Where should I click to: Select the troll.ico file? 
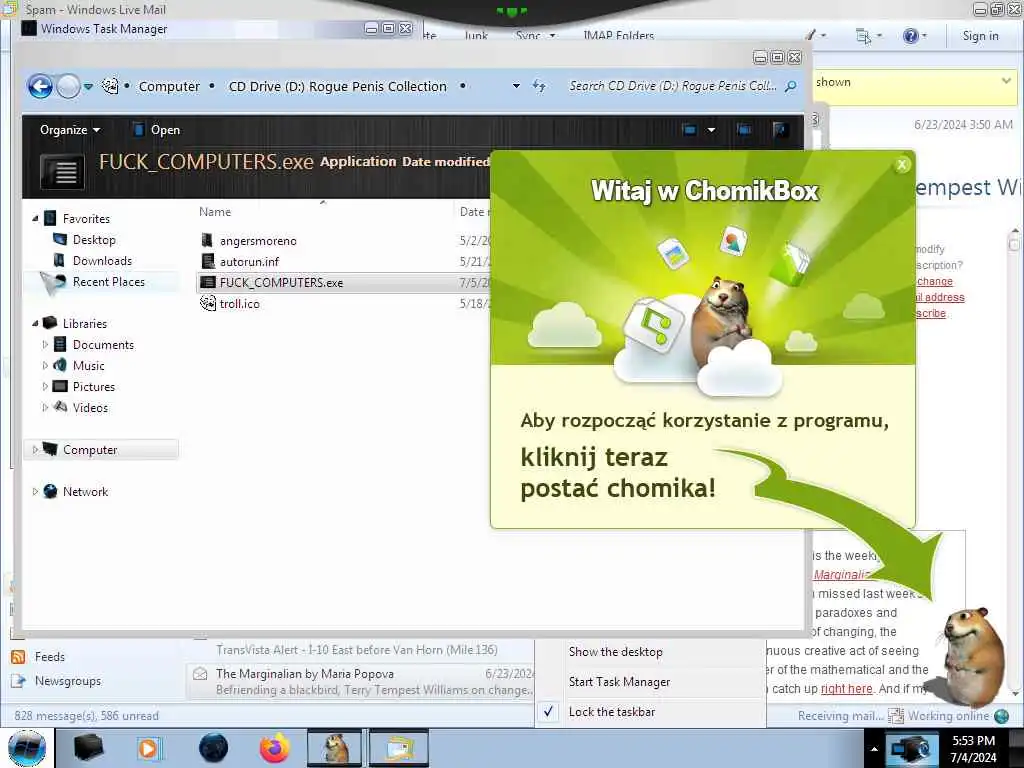pyautogui.click(x=240, y=303)
